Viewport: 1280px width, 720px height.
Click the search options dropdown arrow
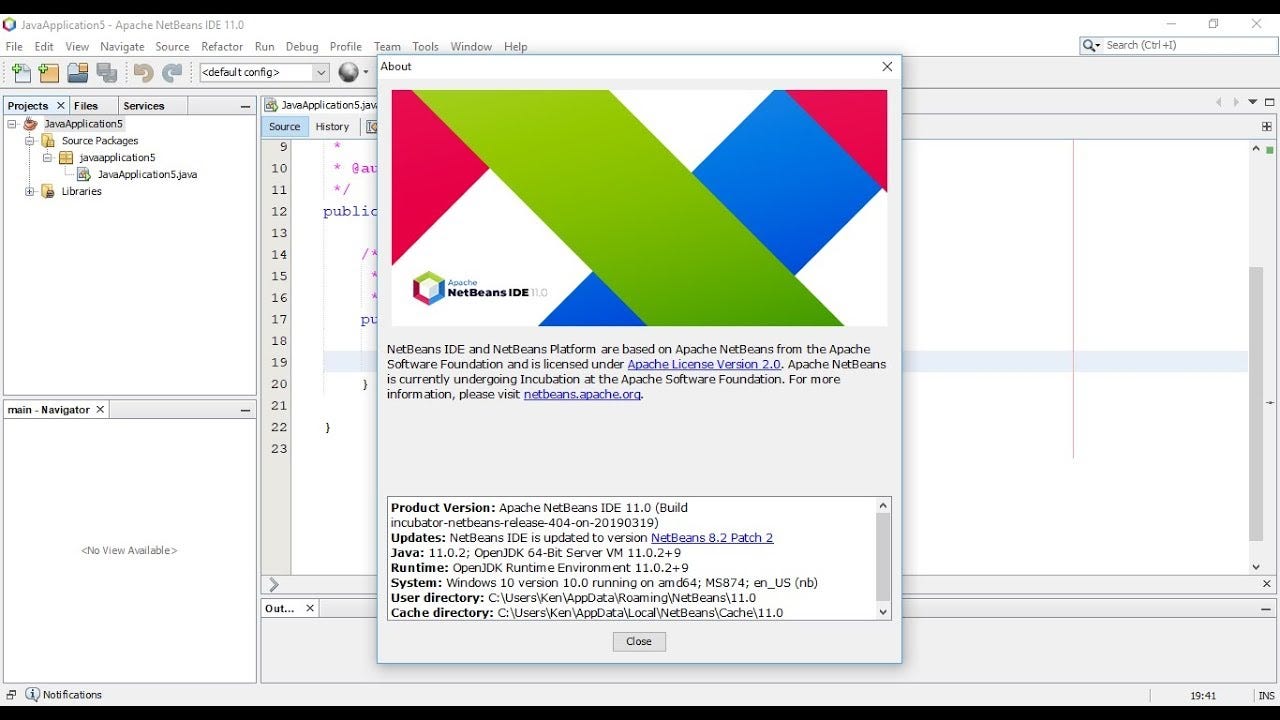click(1098, 45)
